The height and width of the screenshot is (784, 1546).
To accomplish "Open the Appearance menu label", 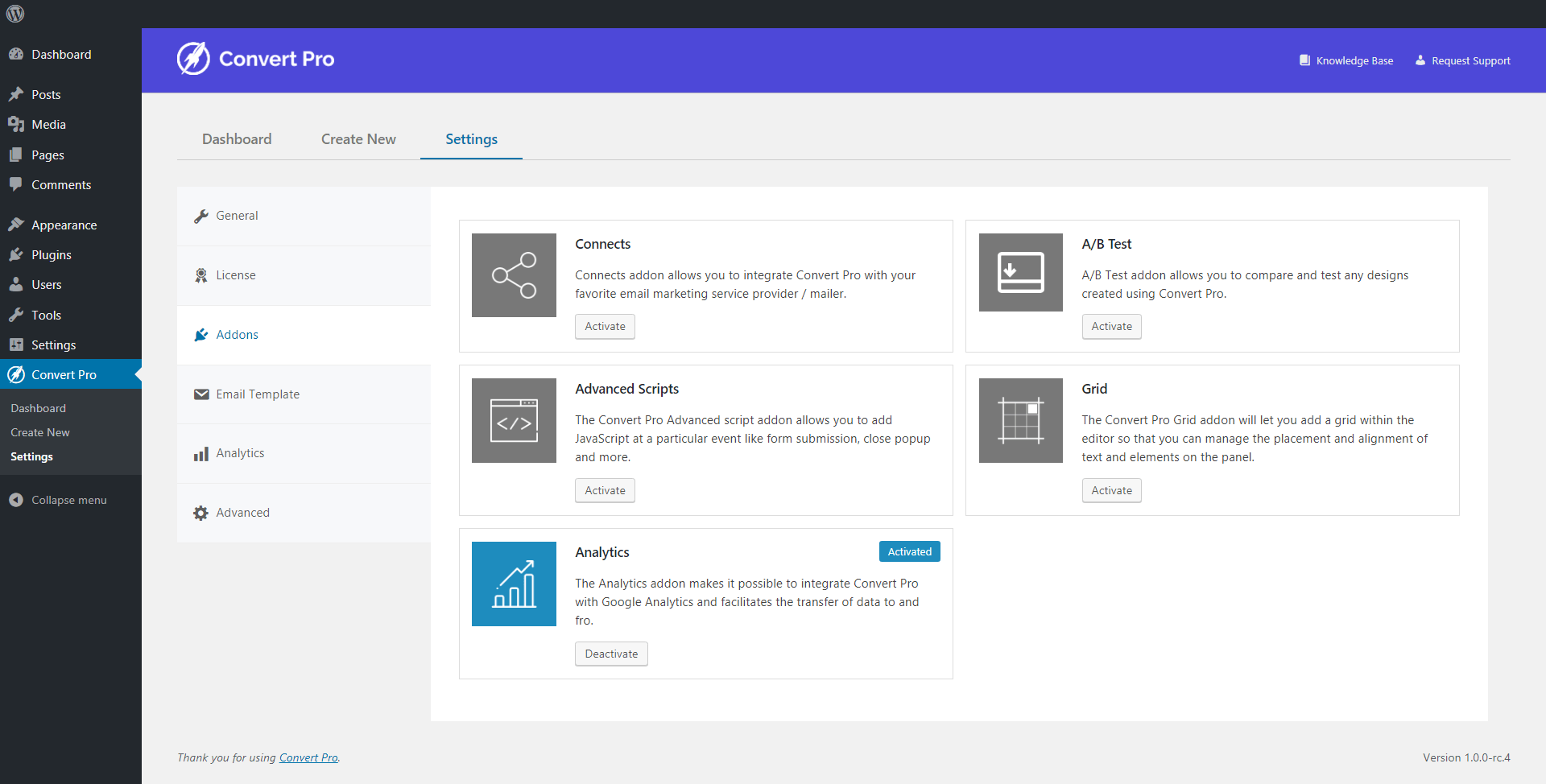I will pos(64,225).
